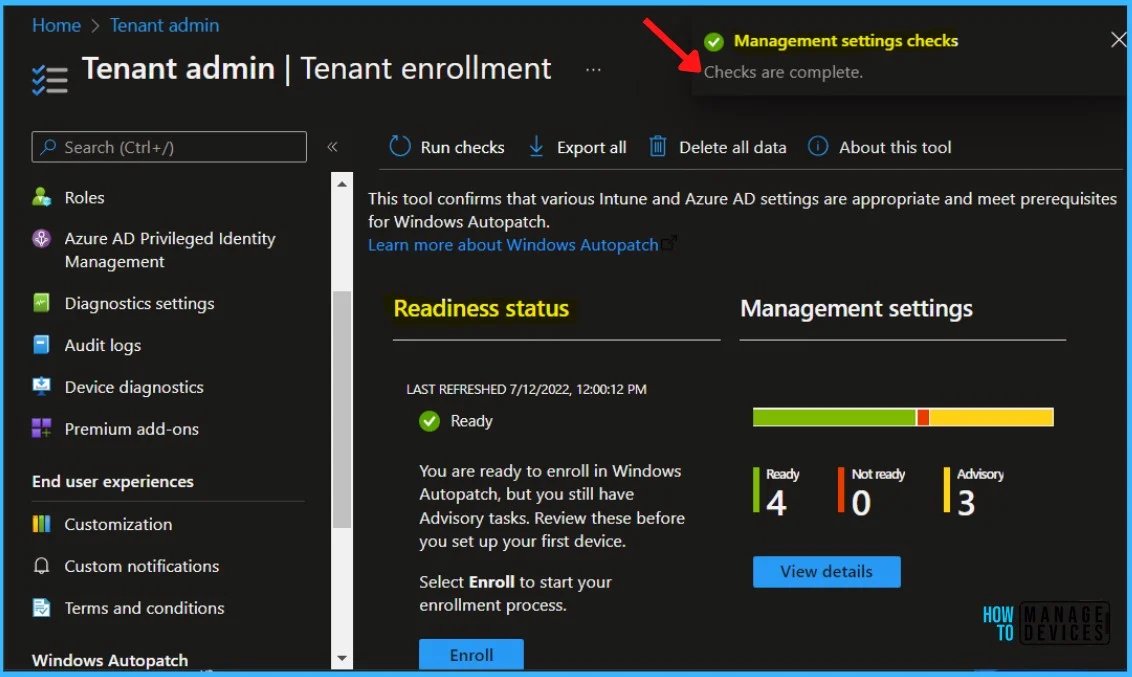Collapse the sidebar with double-chevron
The height and width of the screenshot is (677, 1132).
[x=332, y=147]
